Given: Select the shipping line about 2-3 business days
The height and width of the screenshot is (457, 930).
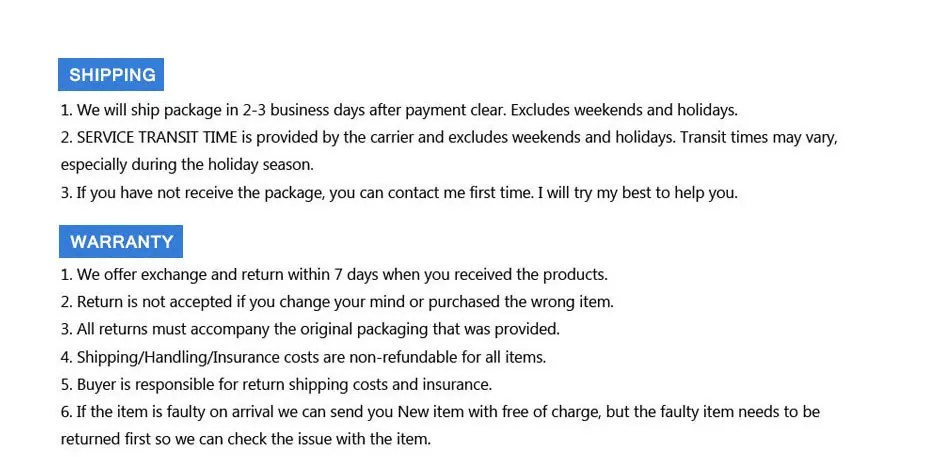Looking at the screenshot, I should tap(399, 110).
